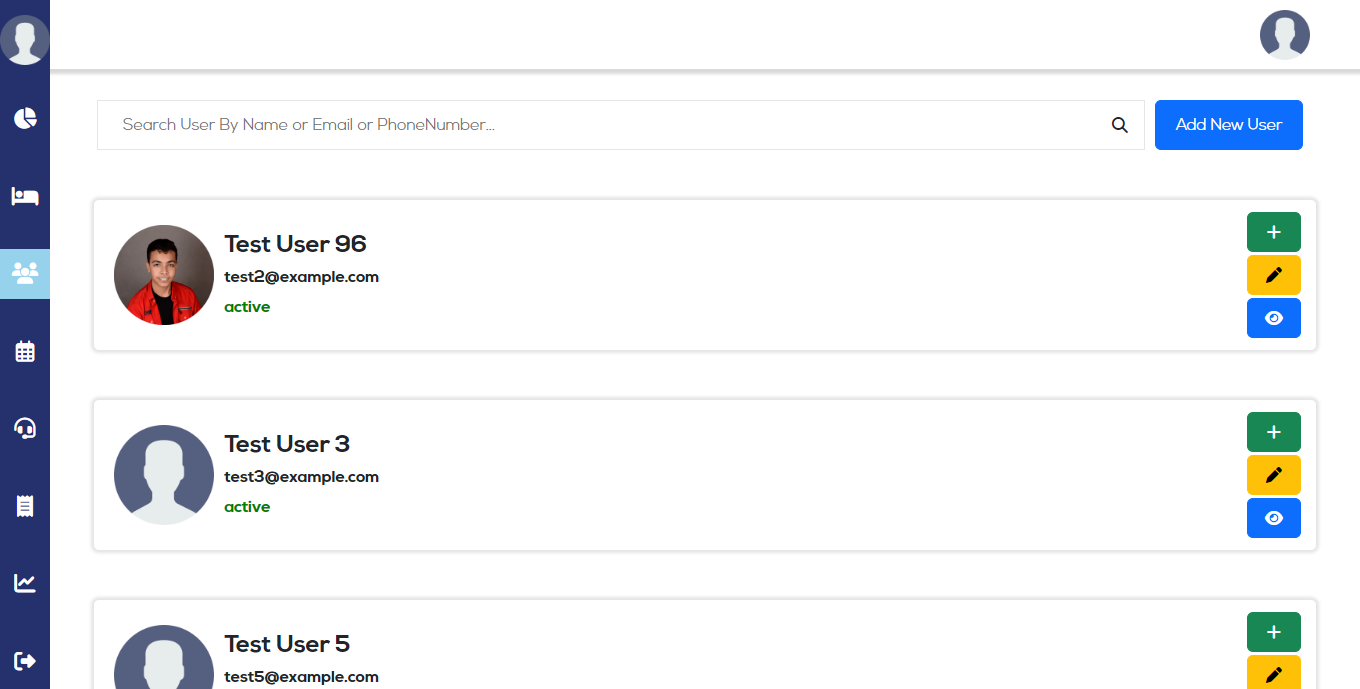The height and width of the screenshot is (689, 1360).
Task: Click green plus button for Test User 3
Action: (x=1273, y=432)
